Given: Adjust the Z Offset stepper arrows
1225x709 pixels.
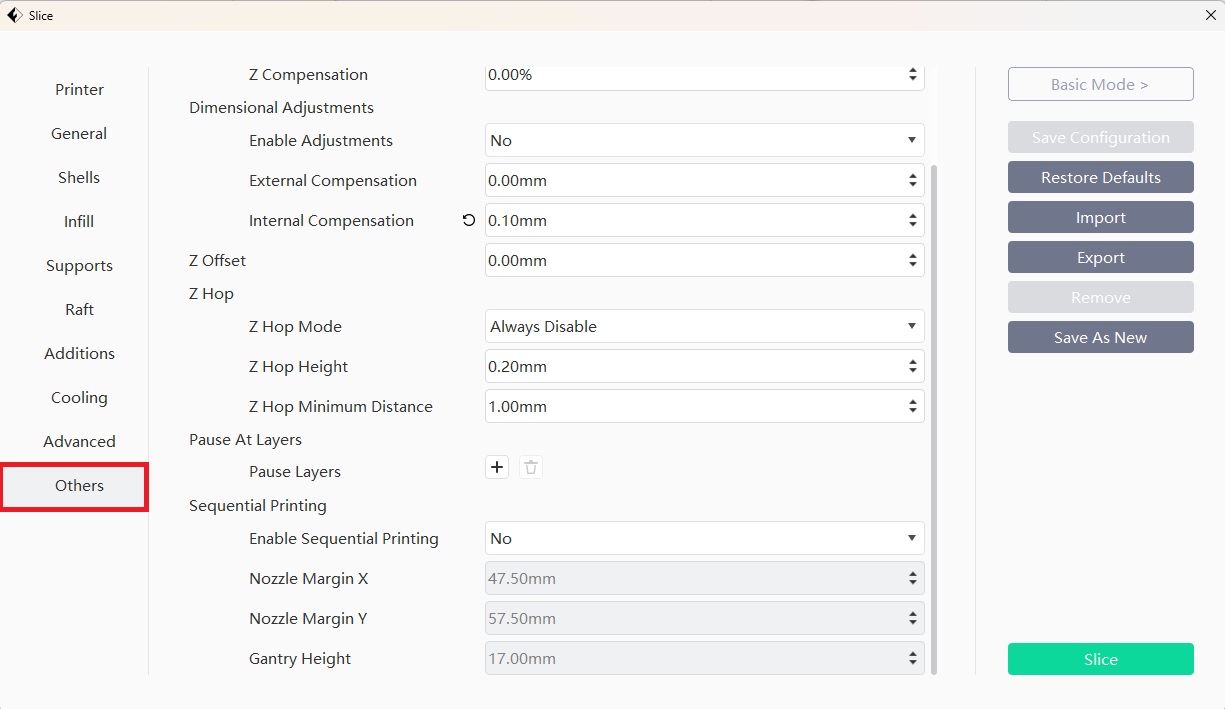Looking at the screenshot, I should click(912, 260).
